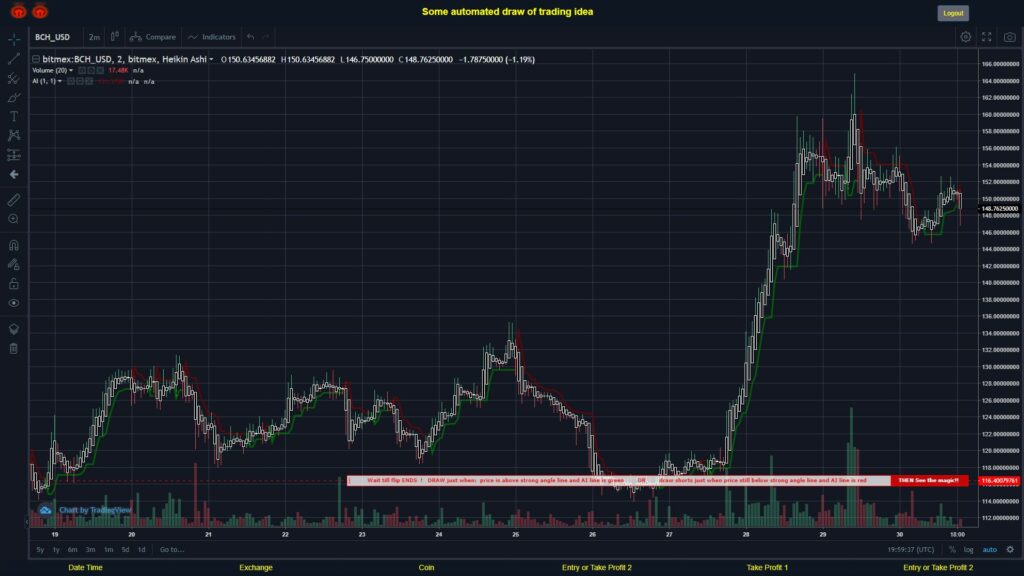This screenshot has width=1024, height=576.
Task: Toggle lock all drawing tools
Action: point(14,283)
